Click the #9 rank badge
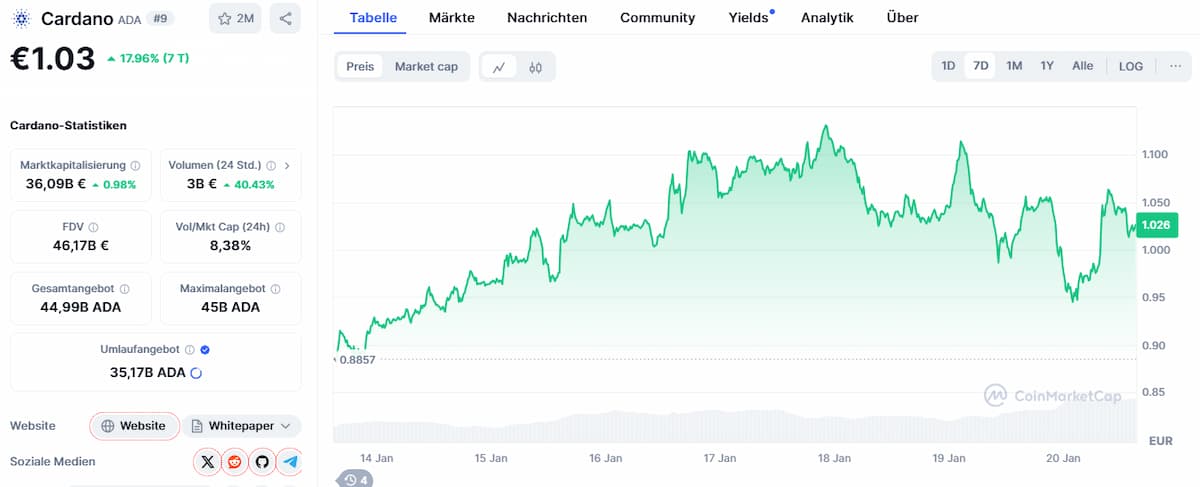The image size is (1200, 487). click(160, 18)
